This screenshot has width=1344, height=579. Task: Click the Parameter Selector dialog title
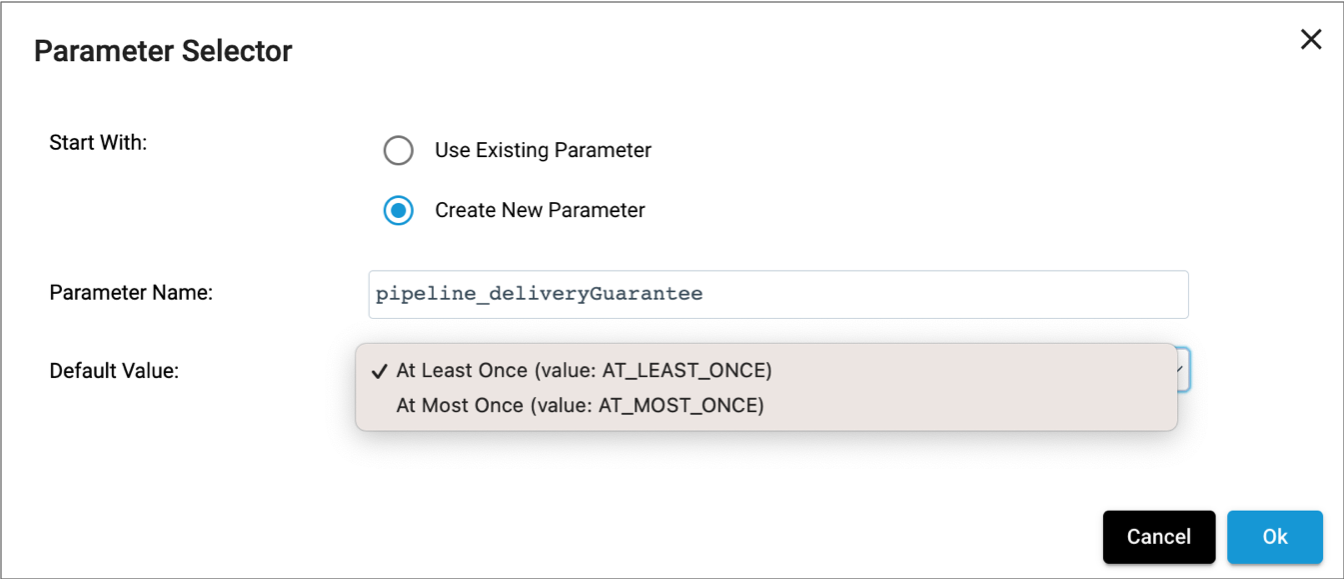pos(163,50)
